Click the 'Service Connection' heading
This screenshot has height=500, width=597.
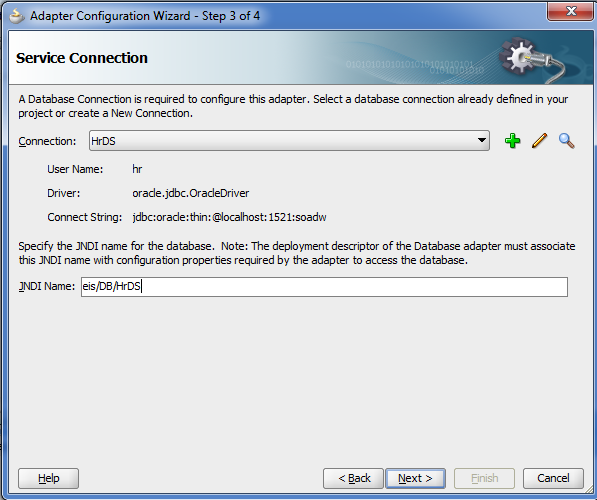point(81,58)
